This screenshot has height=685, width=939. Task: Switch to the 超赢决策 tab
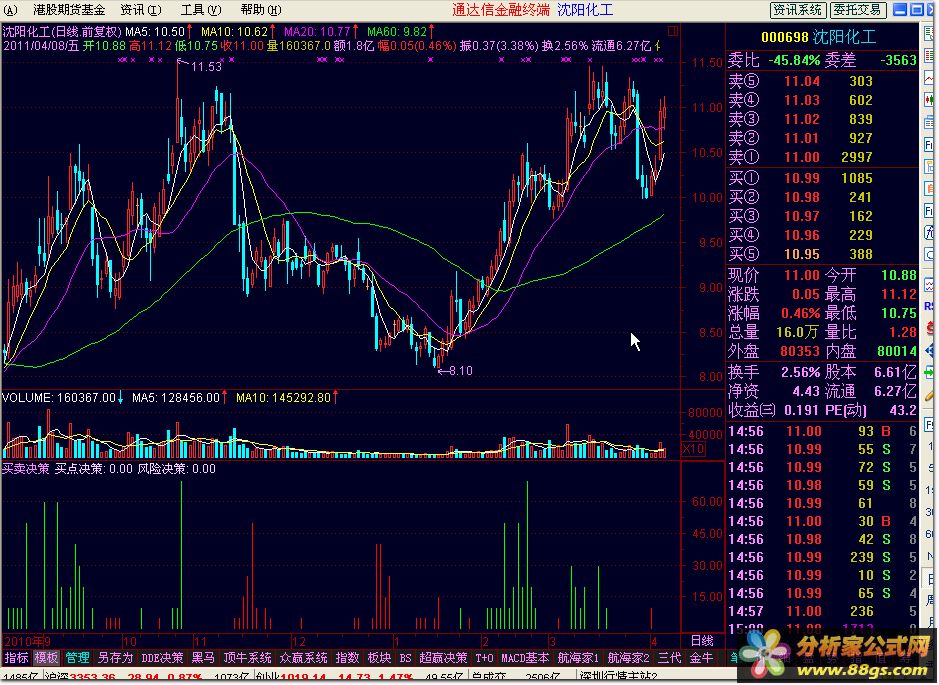point(443,658)
